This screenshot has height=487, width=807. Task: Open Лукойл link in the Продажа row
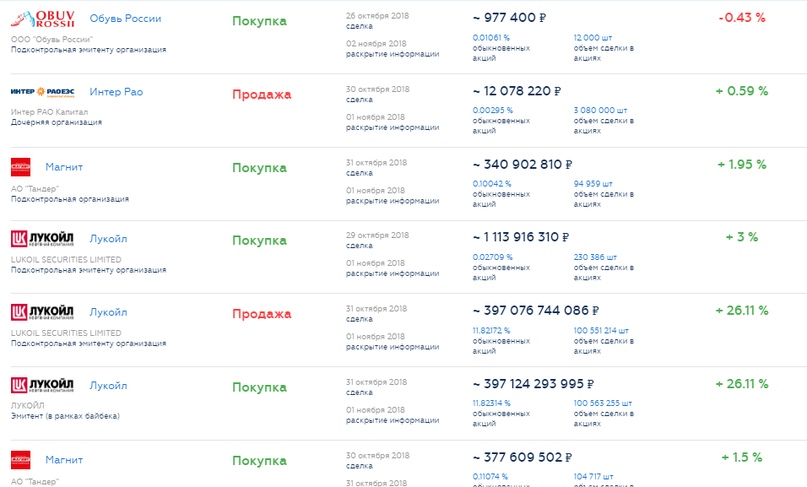108,312
